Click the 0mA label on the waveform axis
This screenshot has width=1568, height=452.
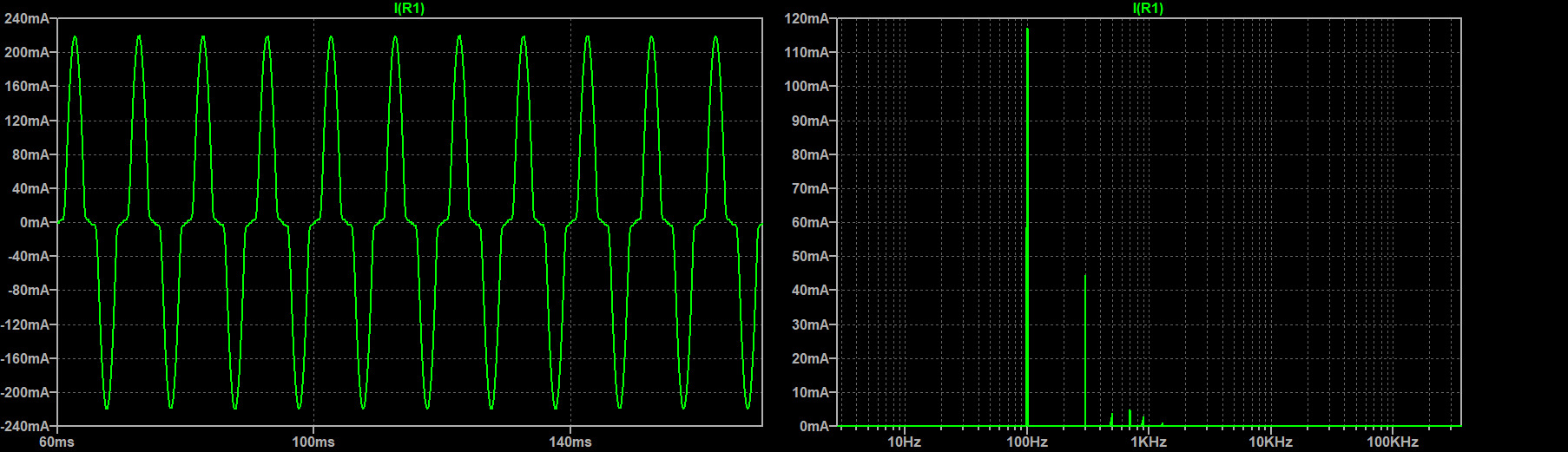coord(36,222)
